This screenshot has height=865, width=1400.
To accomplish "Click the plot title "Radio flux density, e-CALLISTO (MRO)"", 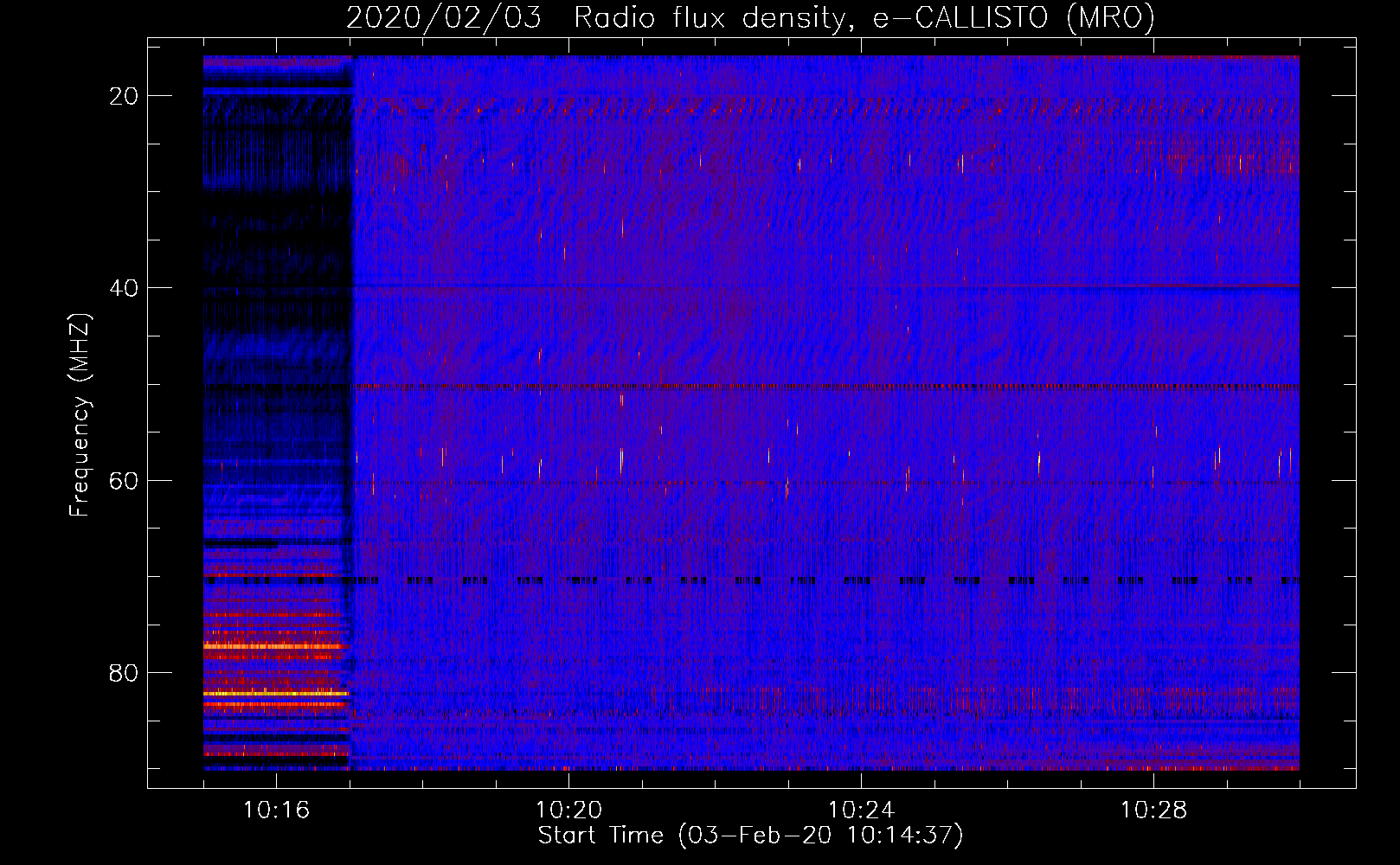I will (864, 17).
